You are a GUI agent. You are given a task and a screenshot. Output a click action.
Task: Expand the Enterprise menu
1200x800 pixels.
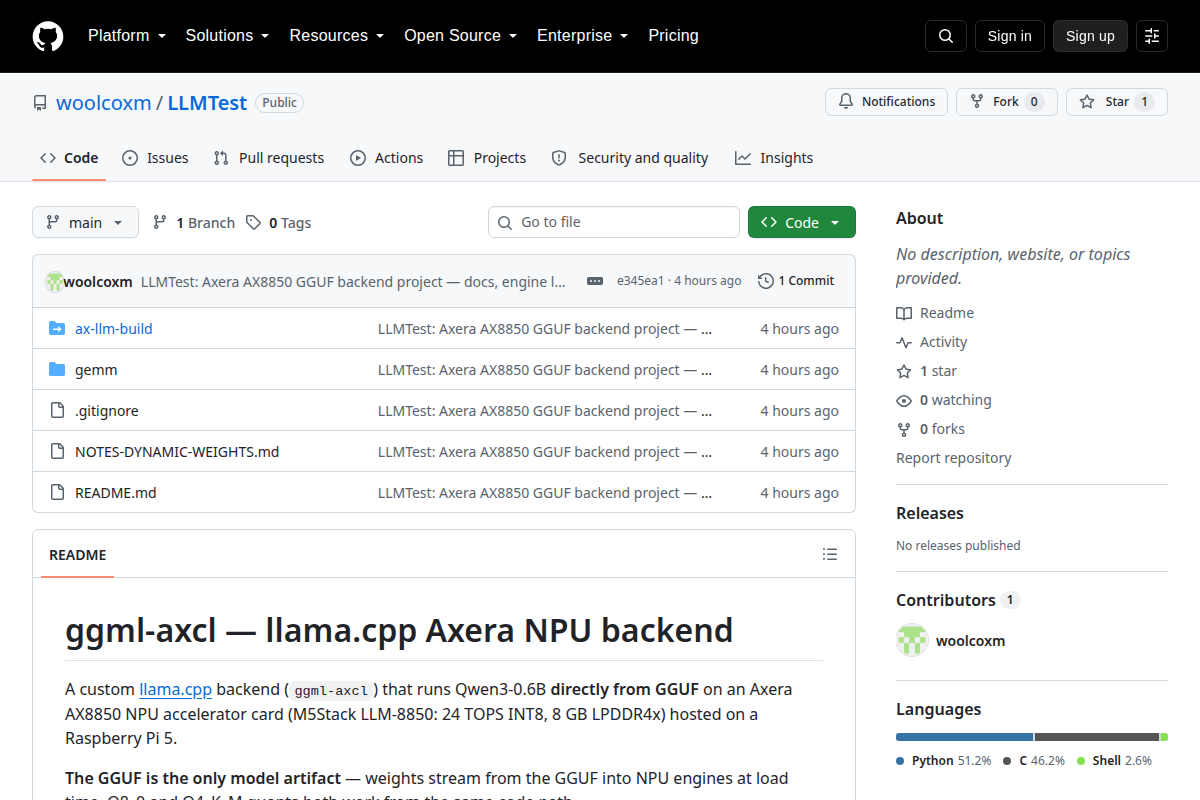click(x=582, y=36)
